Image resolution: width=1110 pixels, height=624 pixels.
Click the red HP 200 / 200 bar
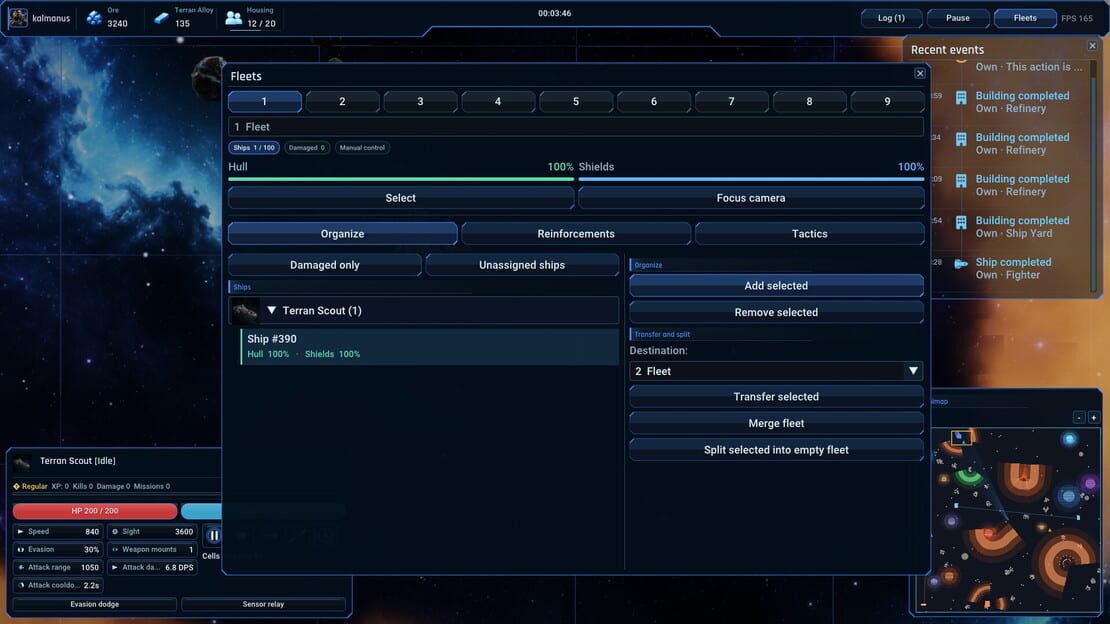95,511
